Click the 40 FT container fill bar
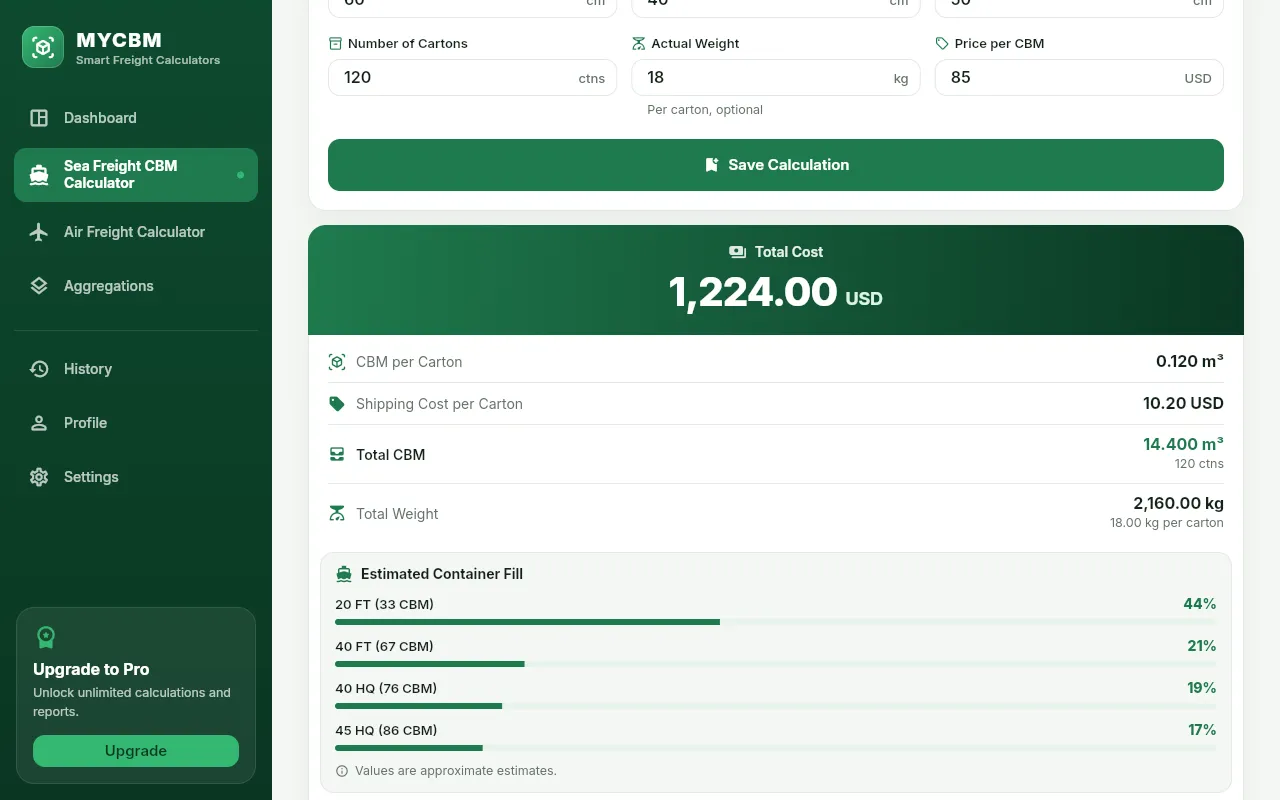 click(776, 664)
